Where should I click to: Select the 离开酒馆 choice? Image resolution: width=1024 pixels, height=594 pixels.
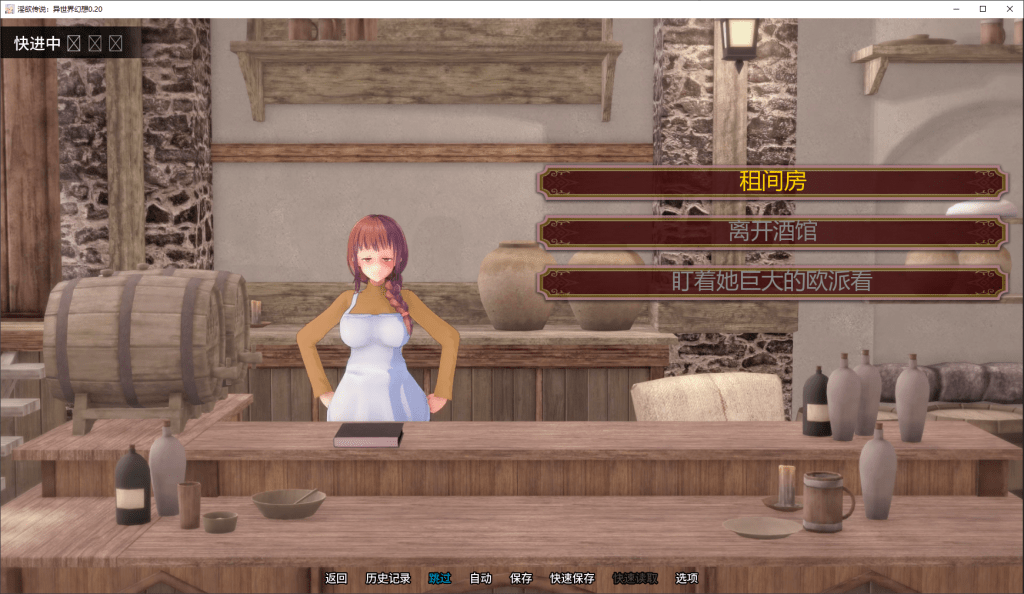[x=772, y=232]
